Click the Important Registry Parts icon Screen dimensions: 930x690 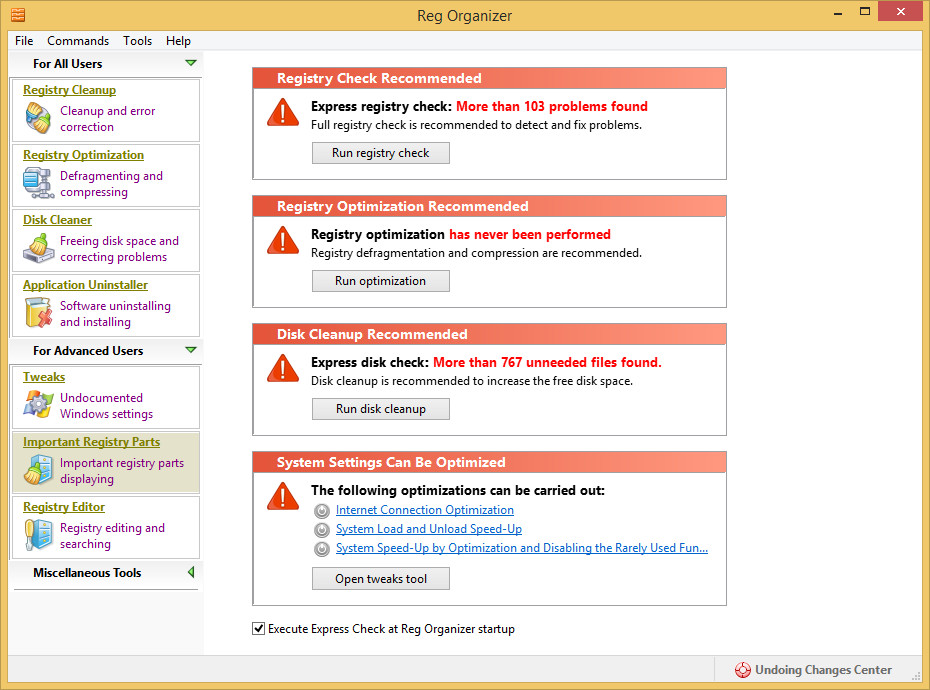[38, 470]
